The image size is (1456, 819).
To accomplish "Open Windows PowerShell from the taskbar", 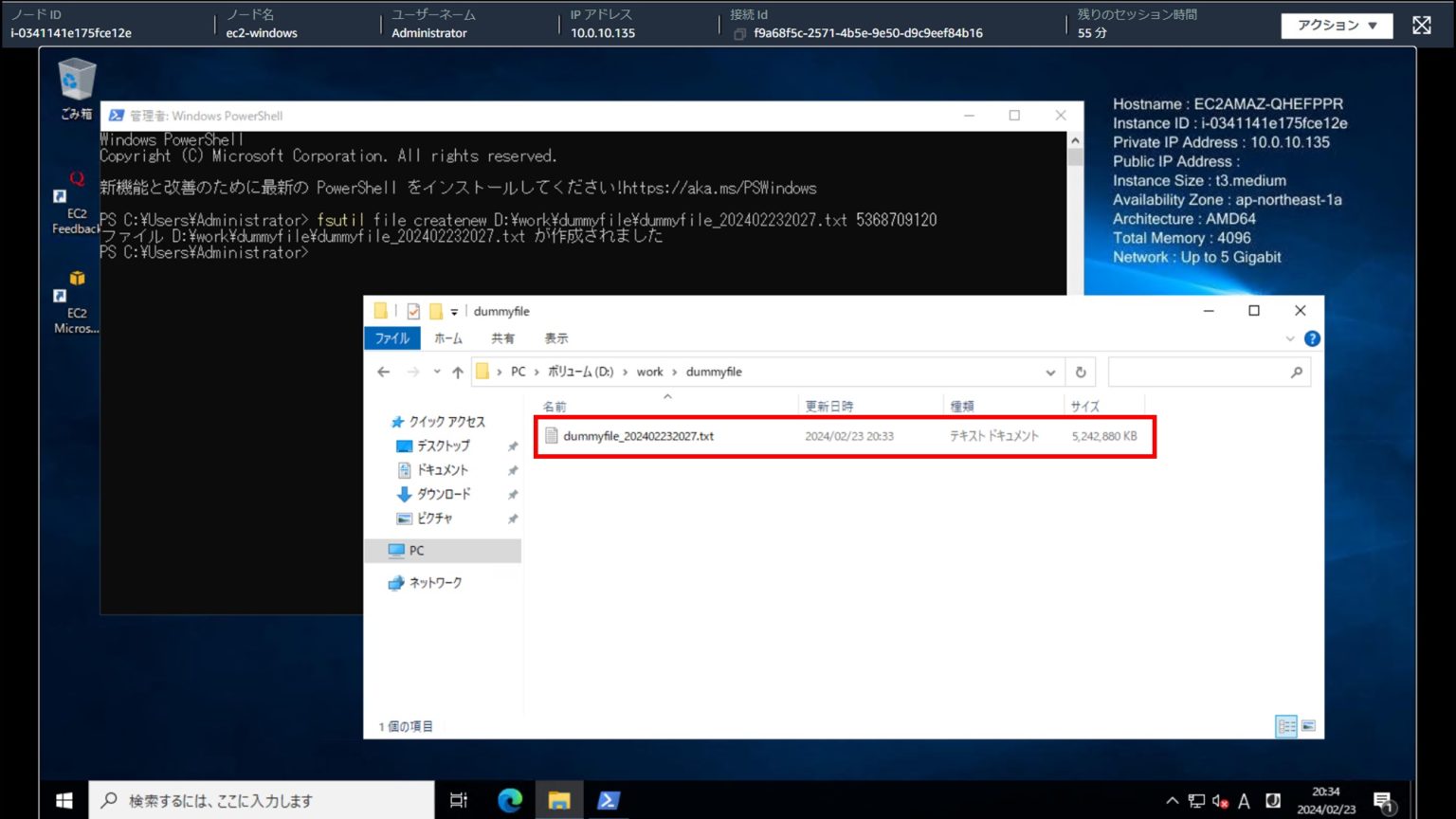I will pyautogui.click(x=609, y=800).
